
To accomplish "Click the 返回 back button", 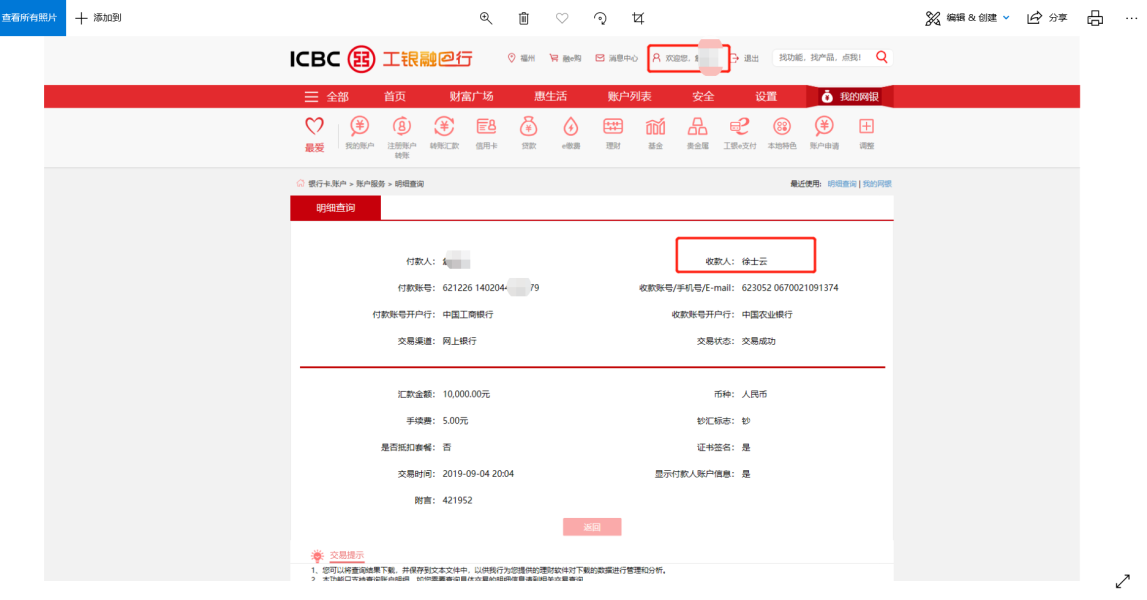I will click(x=592, y=527).
